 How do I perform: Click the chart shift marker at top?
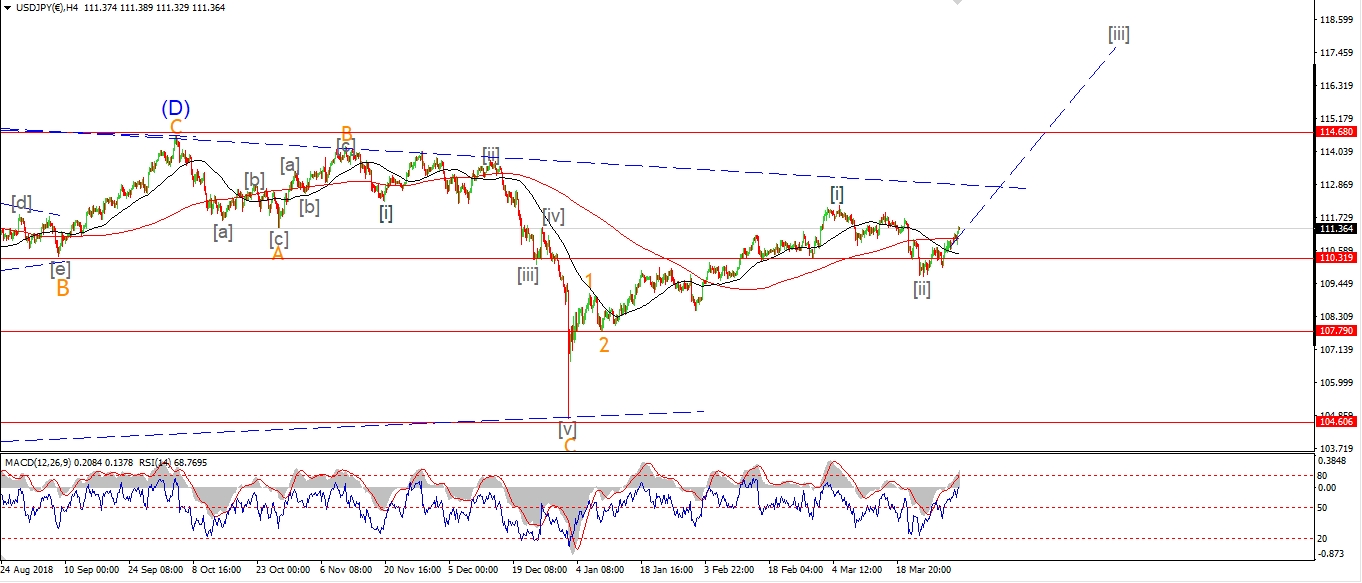click(x=958, y=3)
